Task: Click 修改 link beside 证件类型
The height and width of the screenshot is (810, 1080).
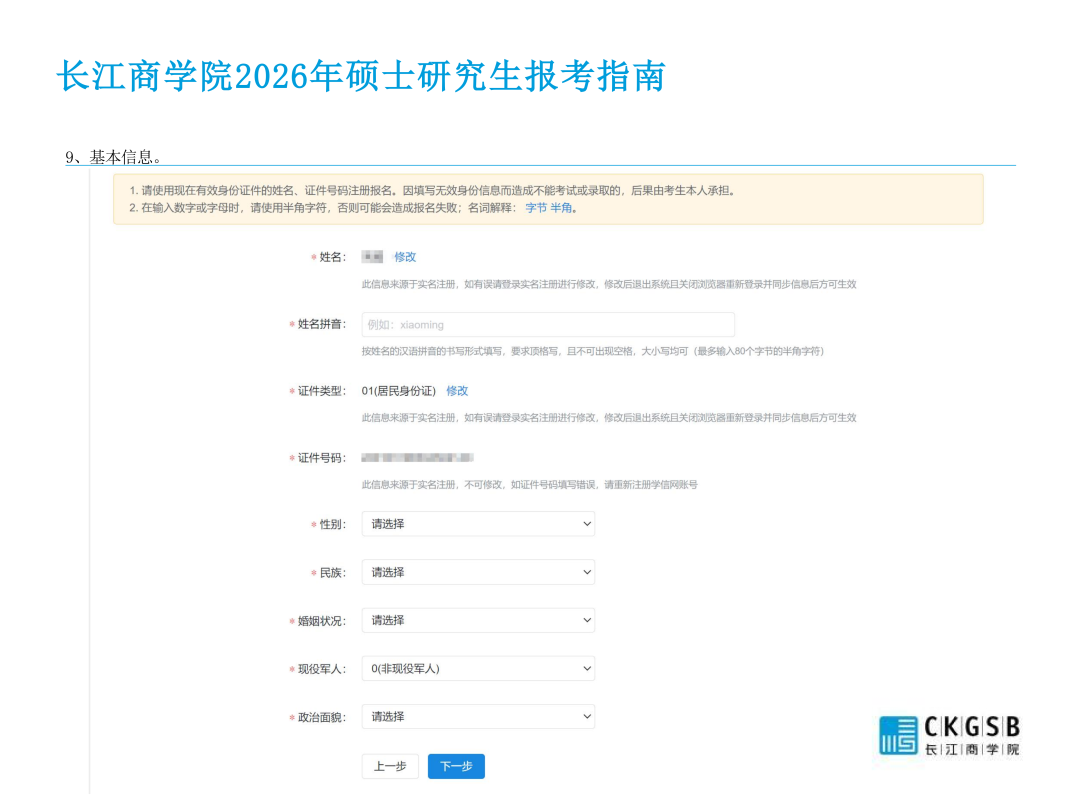Action: (457, 391)
